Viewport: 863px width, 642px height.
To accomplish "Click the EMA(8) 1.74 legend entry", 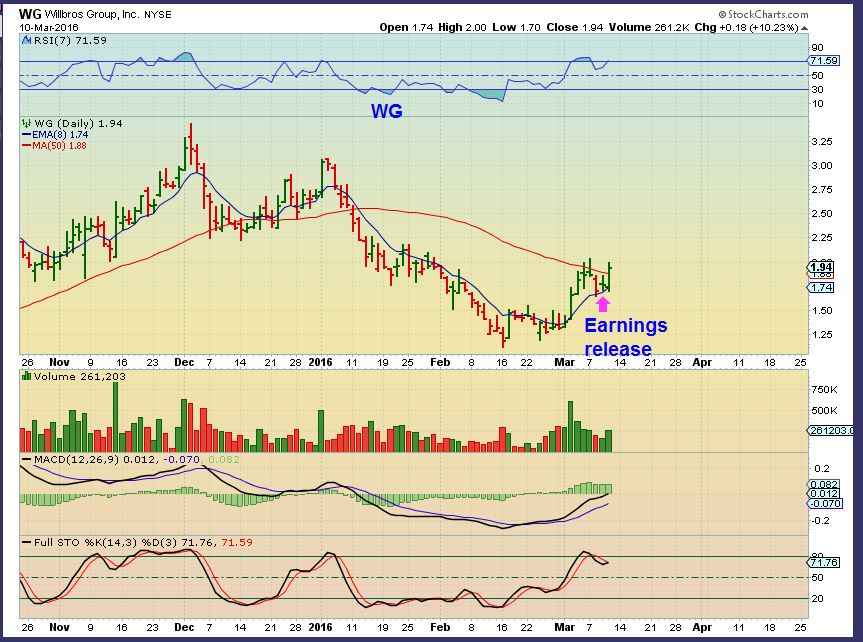I will tap(55, 134).
